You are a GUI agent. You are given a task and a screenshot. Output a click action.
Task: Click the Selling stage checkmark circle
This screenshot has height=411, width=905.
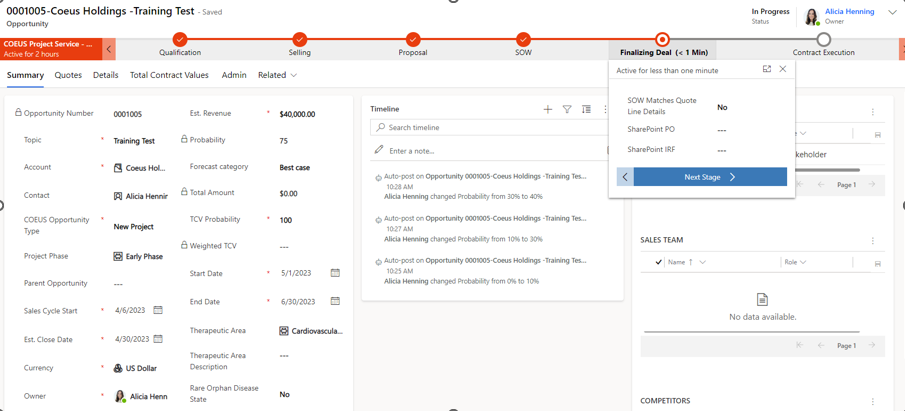300,39
